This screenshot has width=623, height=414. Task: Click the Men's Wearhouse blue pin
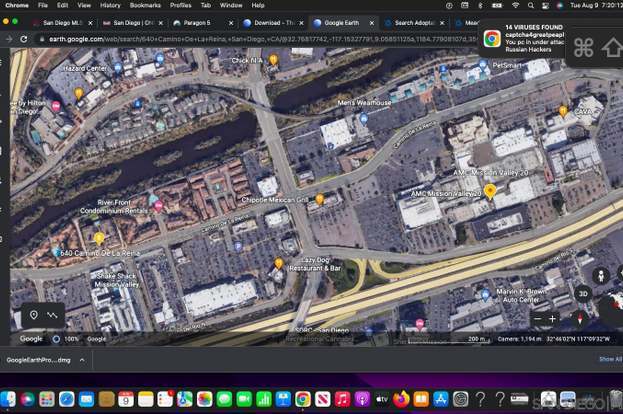tap(364, 118)
